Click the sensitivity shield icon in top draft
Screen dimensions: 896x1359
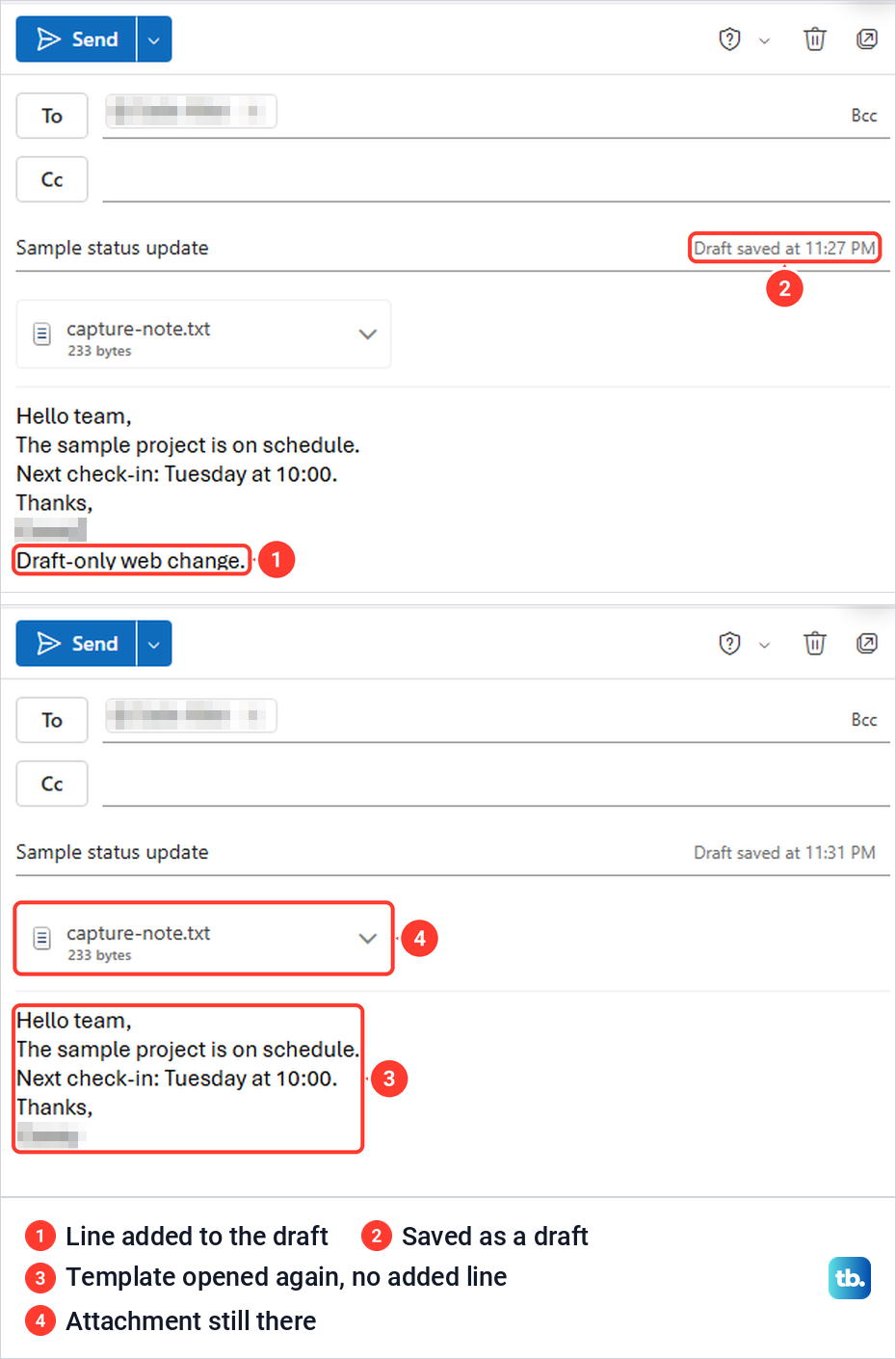point(730,40)
